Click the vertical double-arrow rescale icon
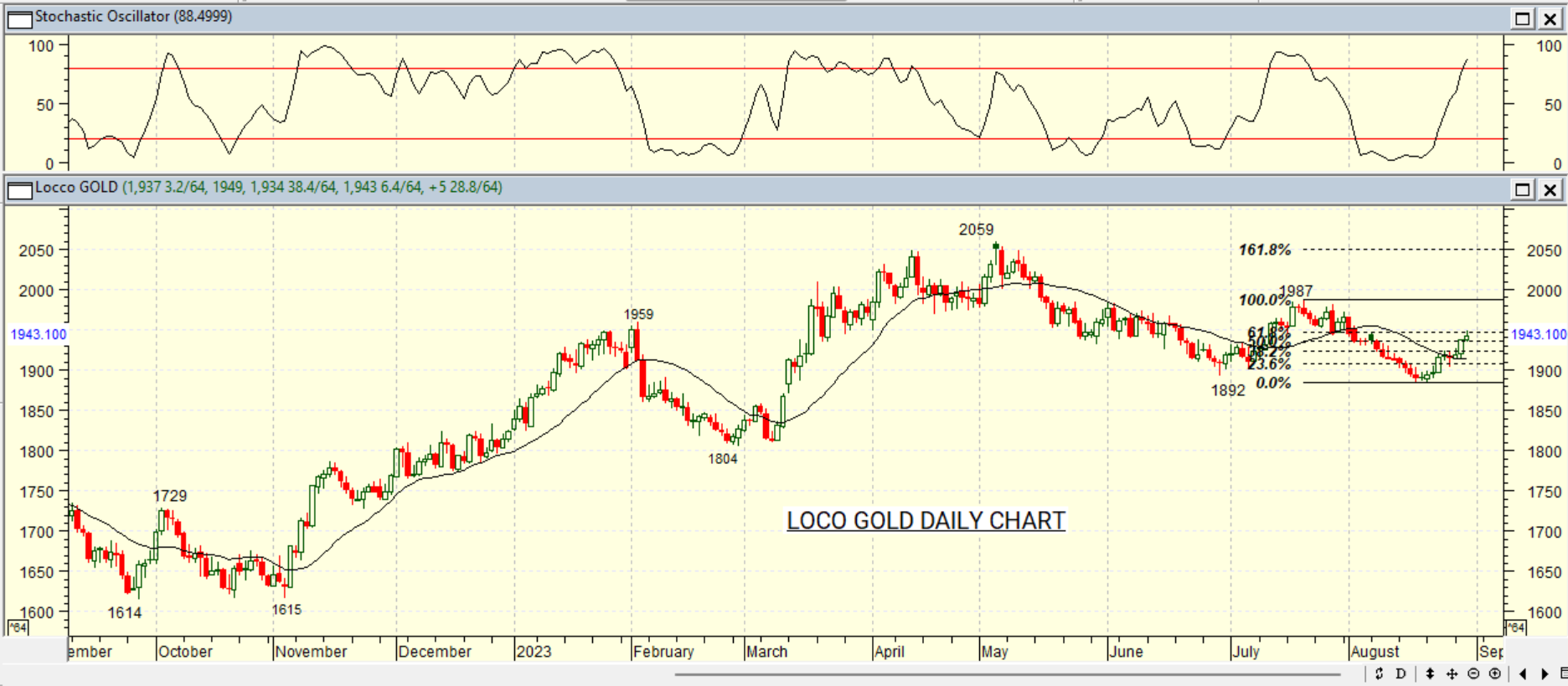Screen dimensions: 1568x686 pos(1430,673)
